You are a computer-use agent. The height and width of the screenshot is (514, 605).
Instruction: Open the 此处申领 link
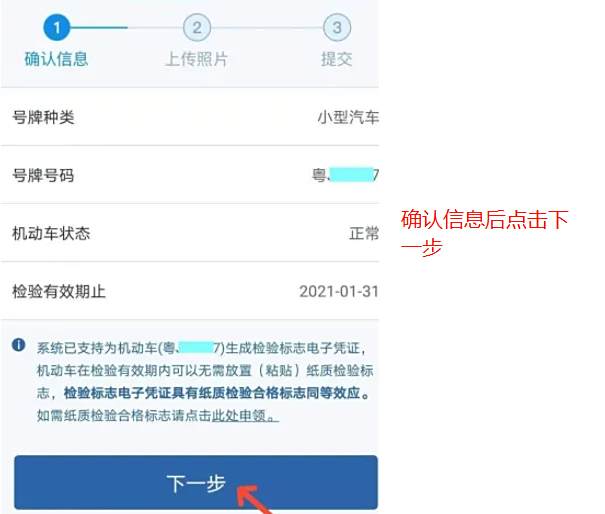pos(245,416)
